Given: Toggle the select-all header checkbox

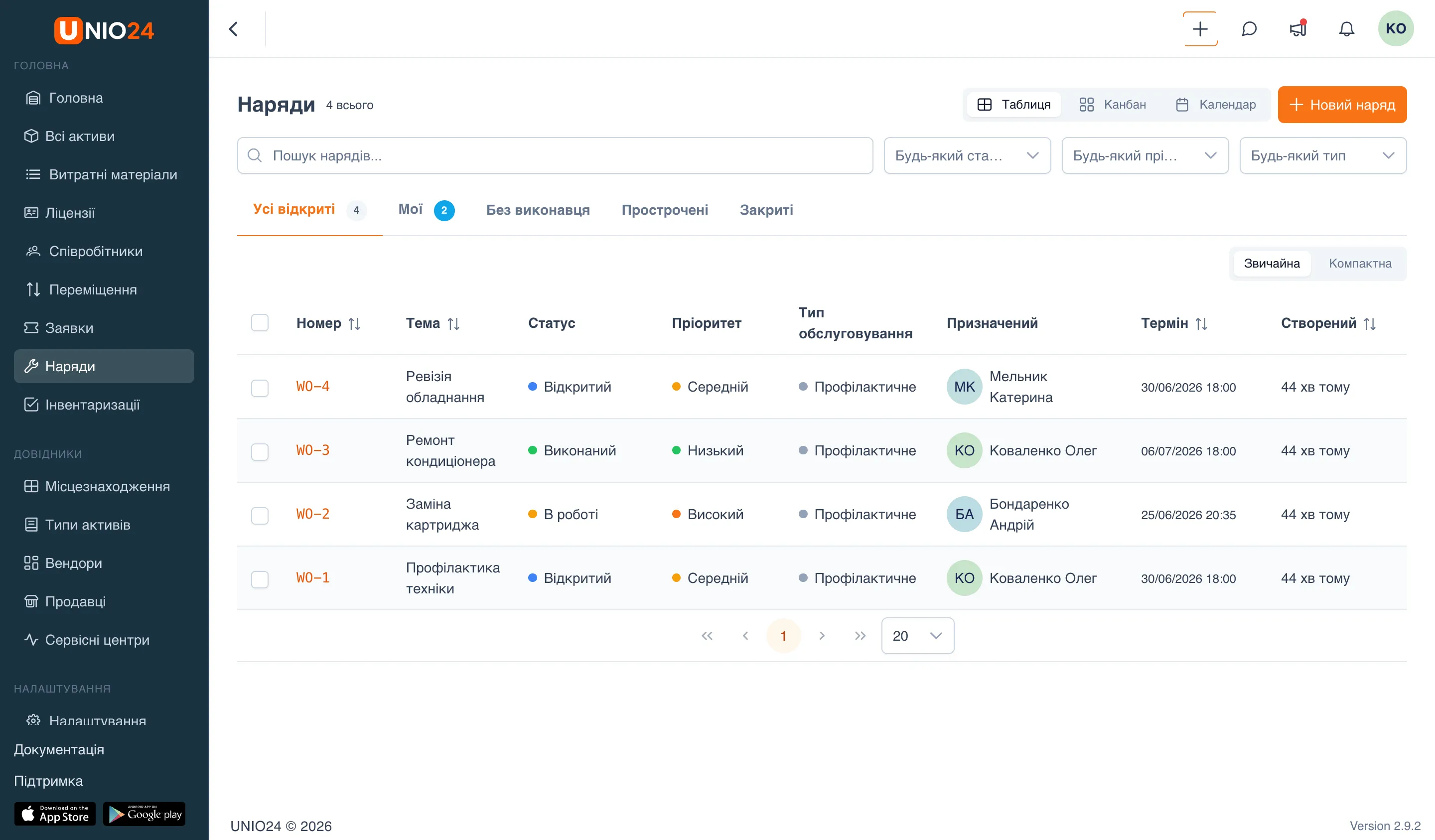Looking at the screenshot, I should point(260,323).
